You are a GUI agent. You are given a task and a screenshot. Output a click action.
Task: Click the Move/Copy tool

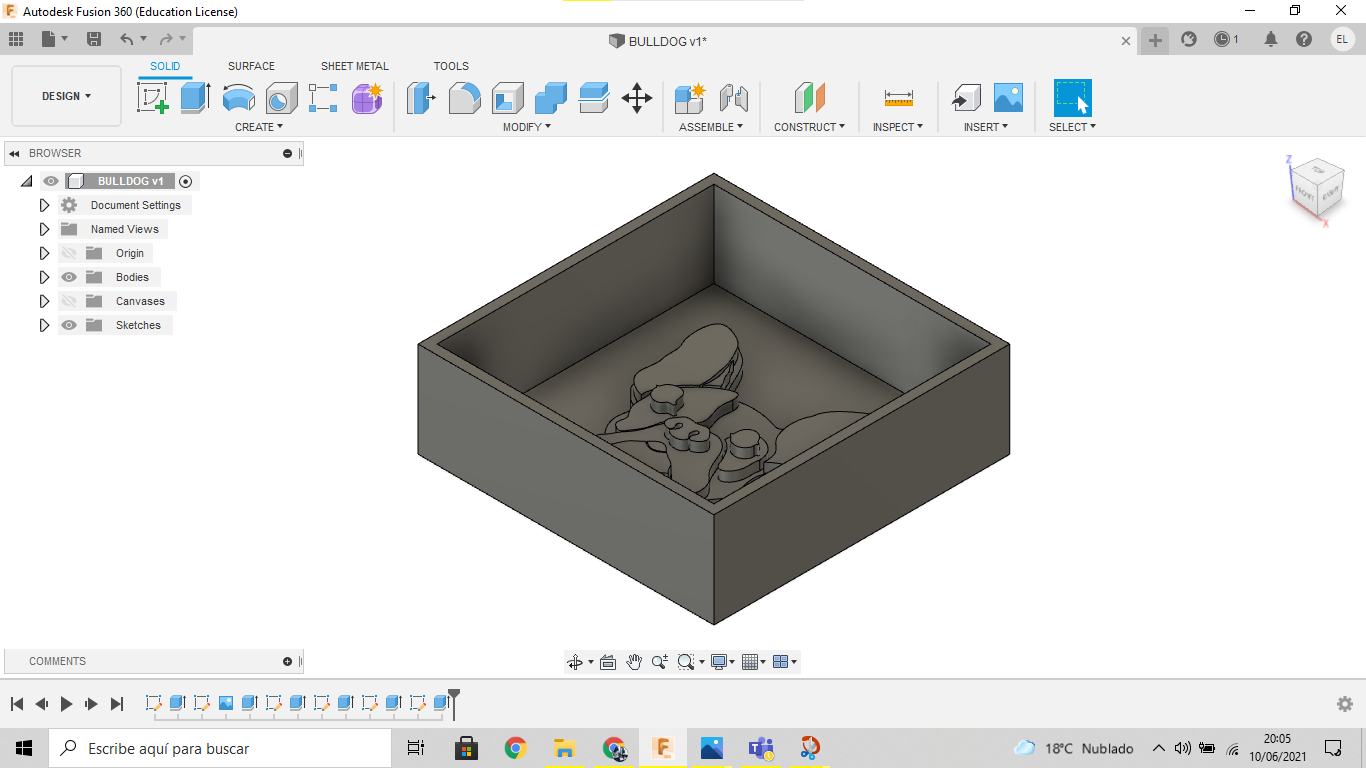click(x=637, y=98)
